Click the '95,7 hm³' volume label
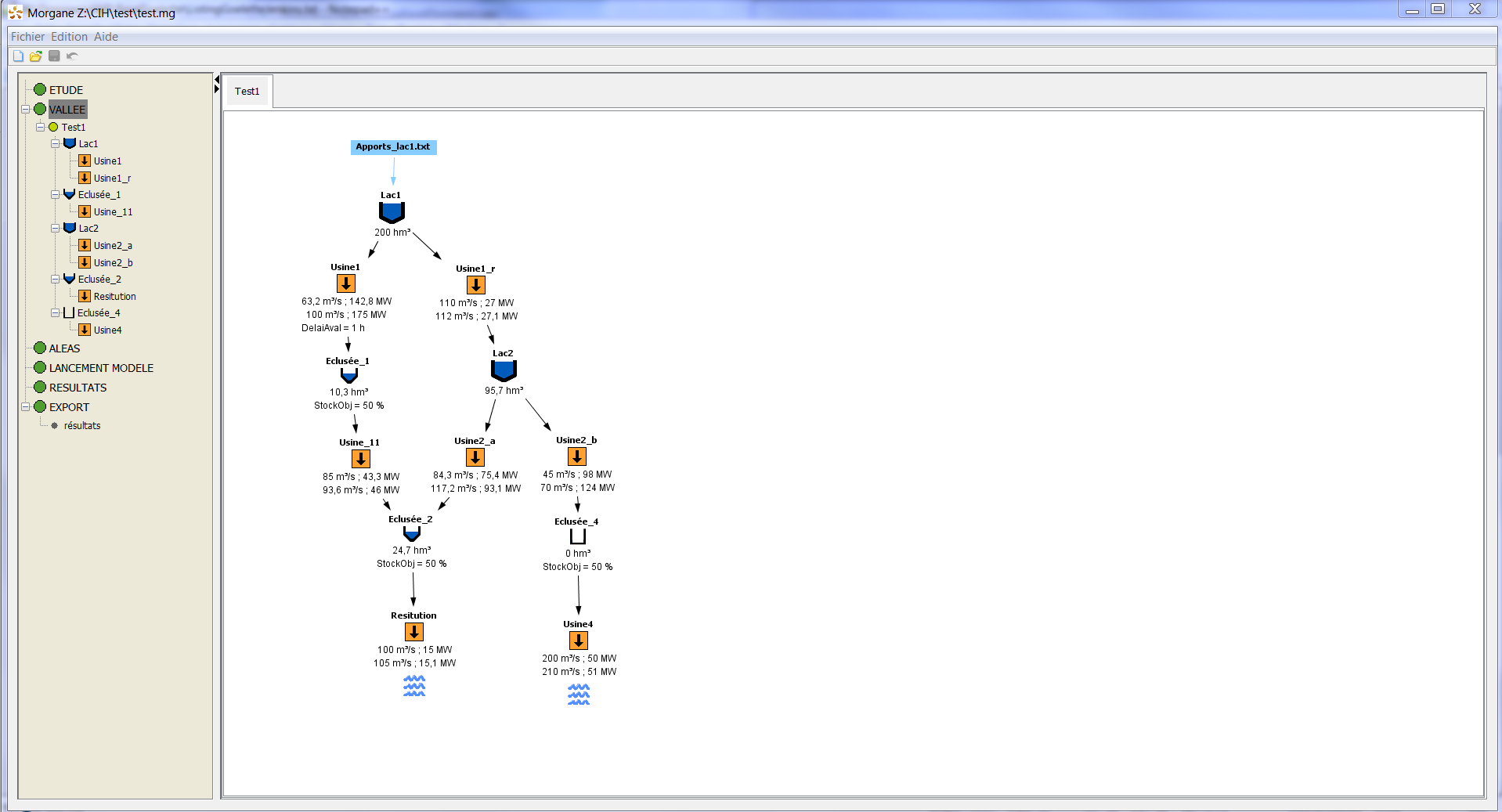This screenshot has height=812, width=1502. coord(504,391)
